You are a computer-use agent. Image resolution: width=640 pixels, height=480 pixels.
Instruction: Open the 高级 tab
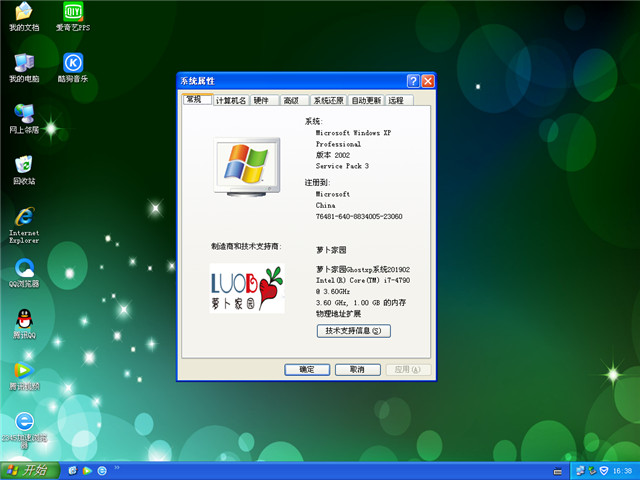click(291, 101)
